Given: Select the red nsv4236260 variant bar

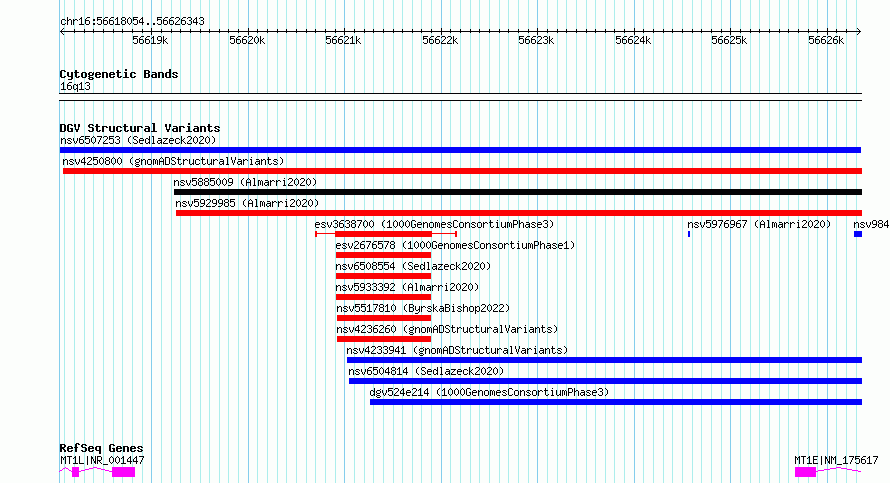Looking at the screenshot, I should 384,339.
